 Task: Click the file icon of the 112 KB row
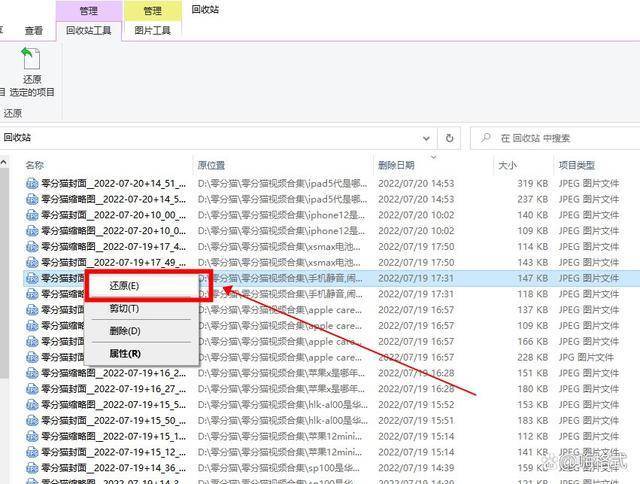click(32, 436)
